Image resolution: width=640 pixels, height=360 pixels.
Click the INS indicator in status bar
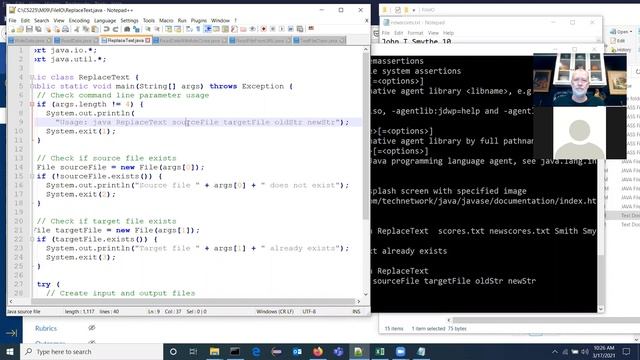356,311
